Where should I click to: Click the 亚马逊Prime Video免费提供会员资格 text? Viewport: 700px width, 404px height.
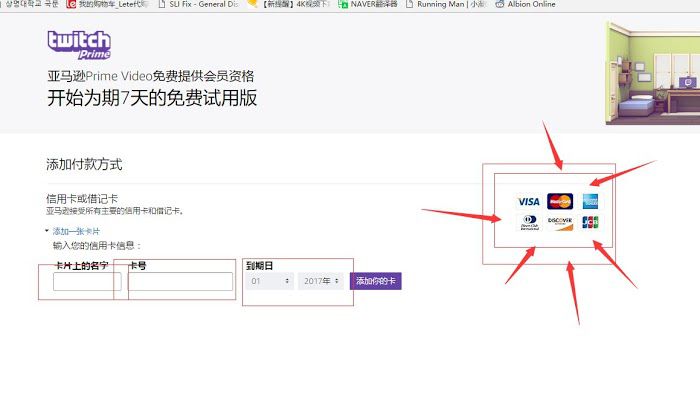[151, 76]
